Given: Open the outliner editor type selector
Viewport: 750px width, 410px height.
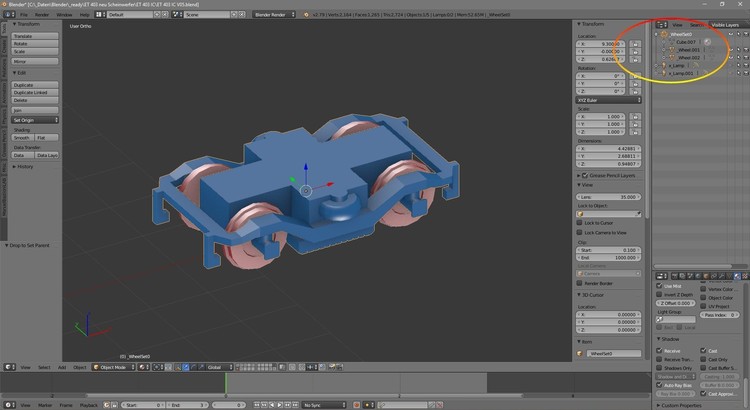Looking at the screenshot, I should pyautogui.click(x=662, y=24).
